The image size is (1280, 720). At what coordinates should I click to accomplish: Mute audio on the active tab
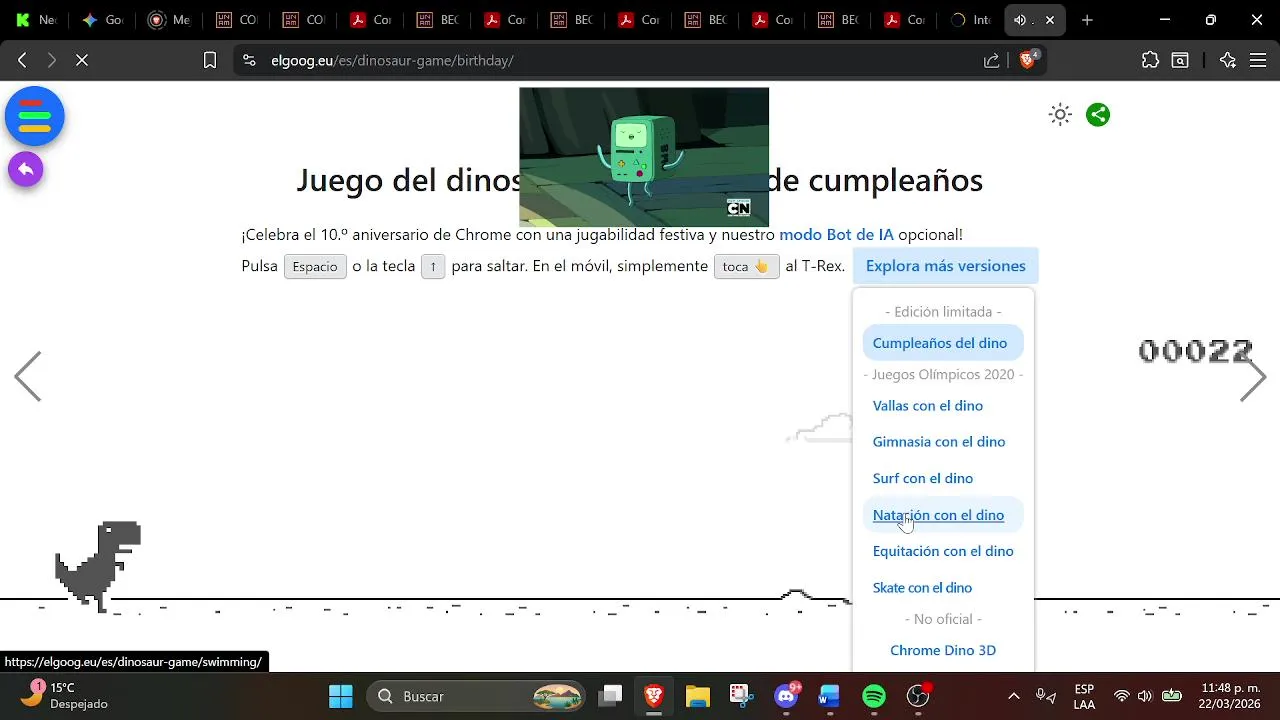click(1020, 20)
